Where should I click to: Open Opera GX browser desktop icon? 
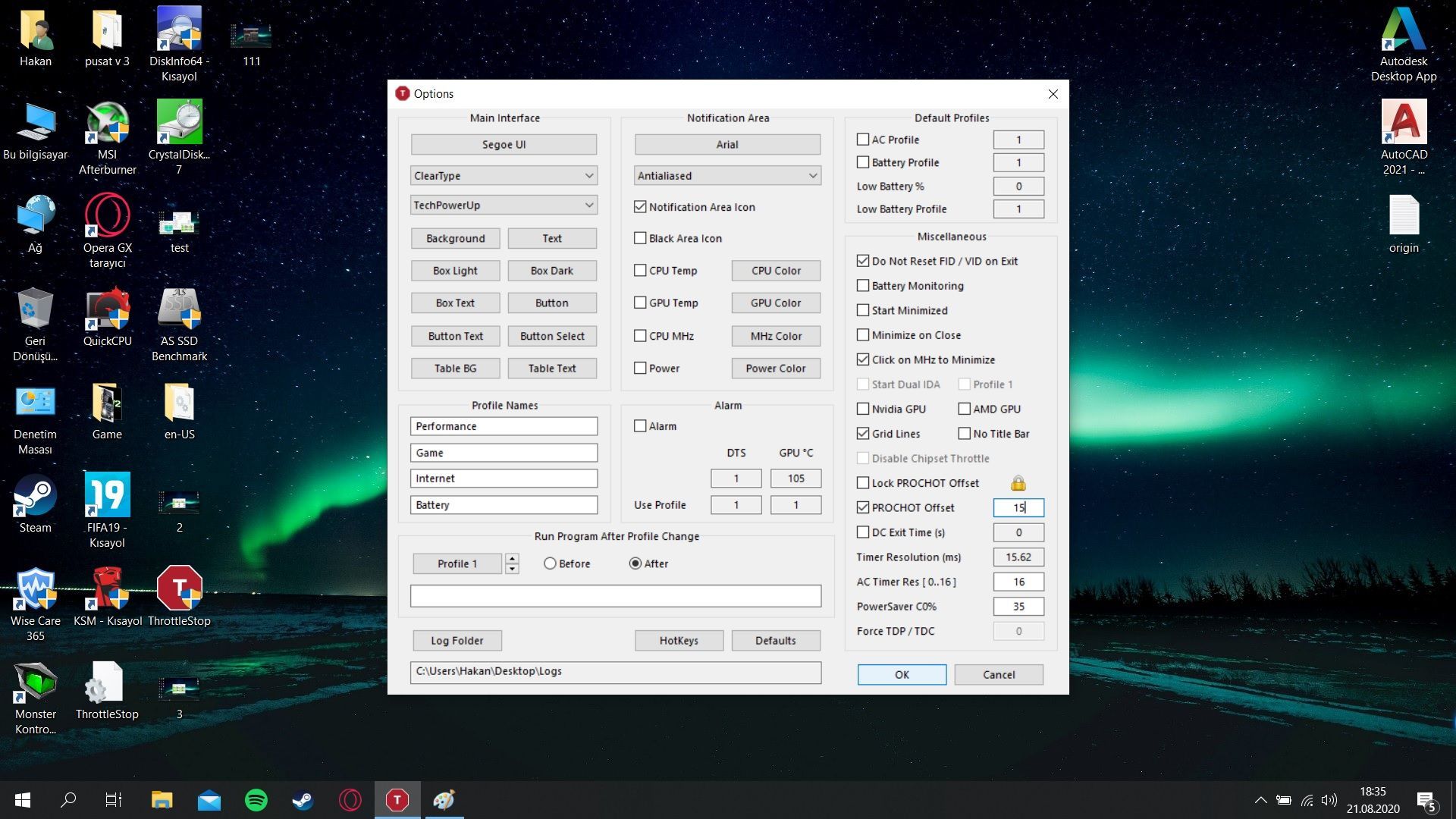coord(107,218)
